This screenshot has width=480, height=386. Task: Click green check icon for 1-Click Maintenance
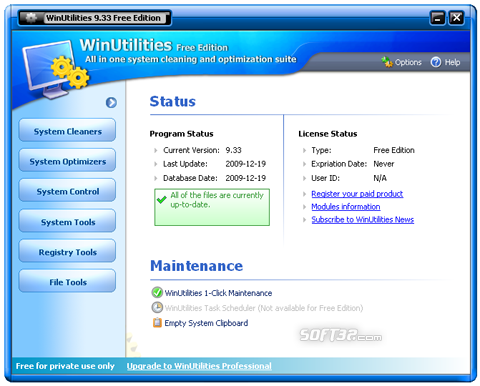click(157, 292)
